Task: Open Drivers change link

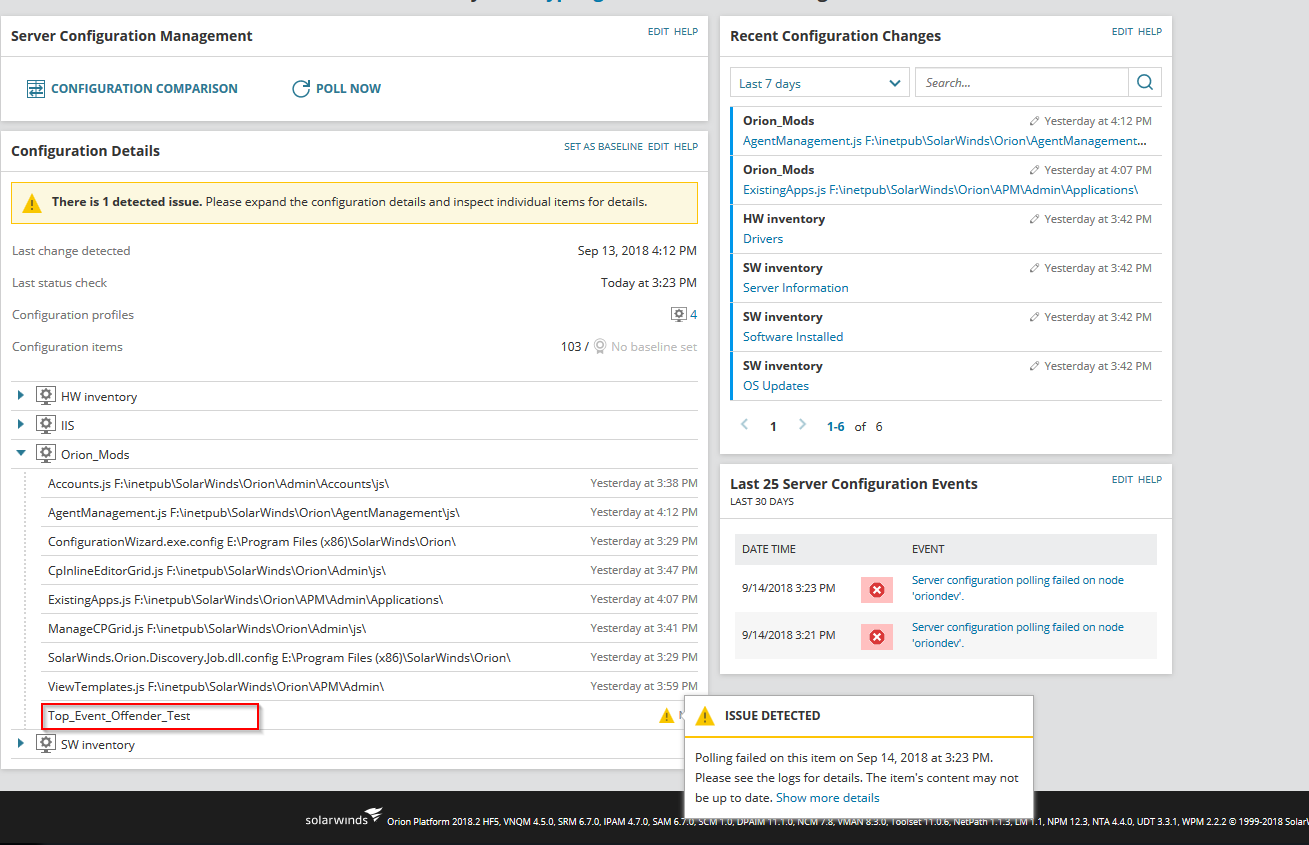Action: click(763, 239)
